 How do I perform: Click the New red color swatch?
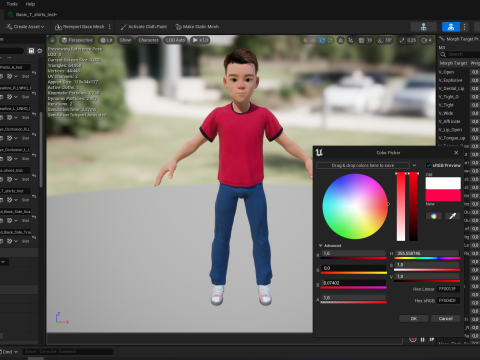tap(443, 195)
